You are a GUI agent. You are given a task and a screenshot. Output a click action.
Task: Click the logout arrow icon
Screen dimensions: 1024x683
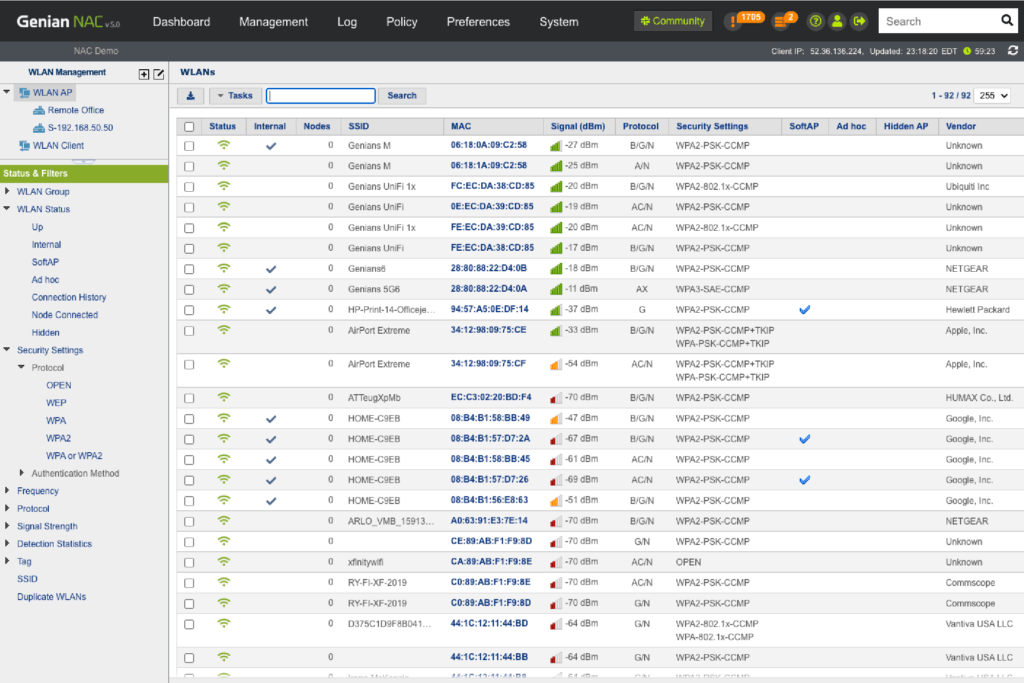coord(859,21)
